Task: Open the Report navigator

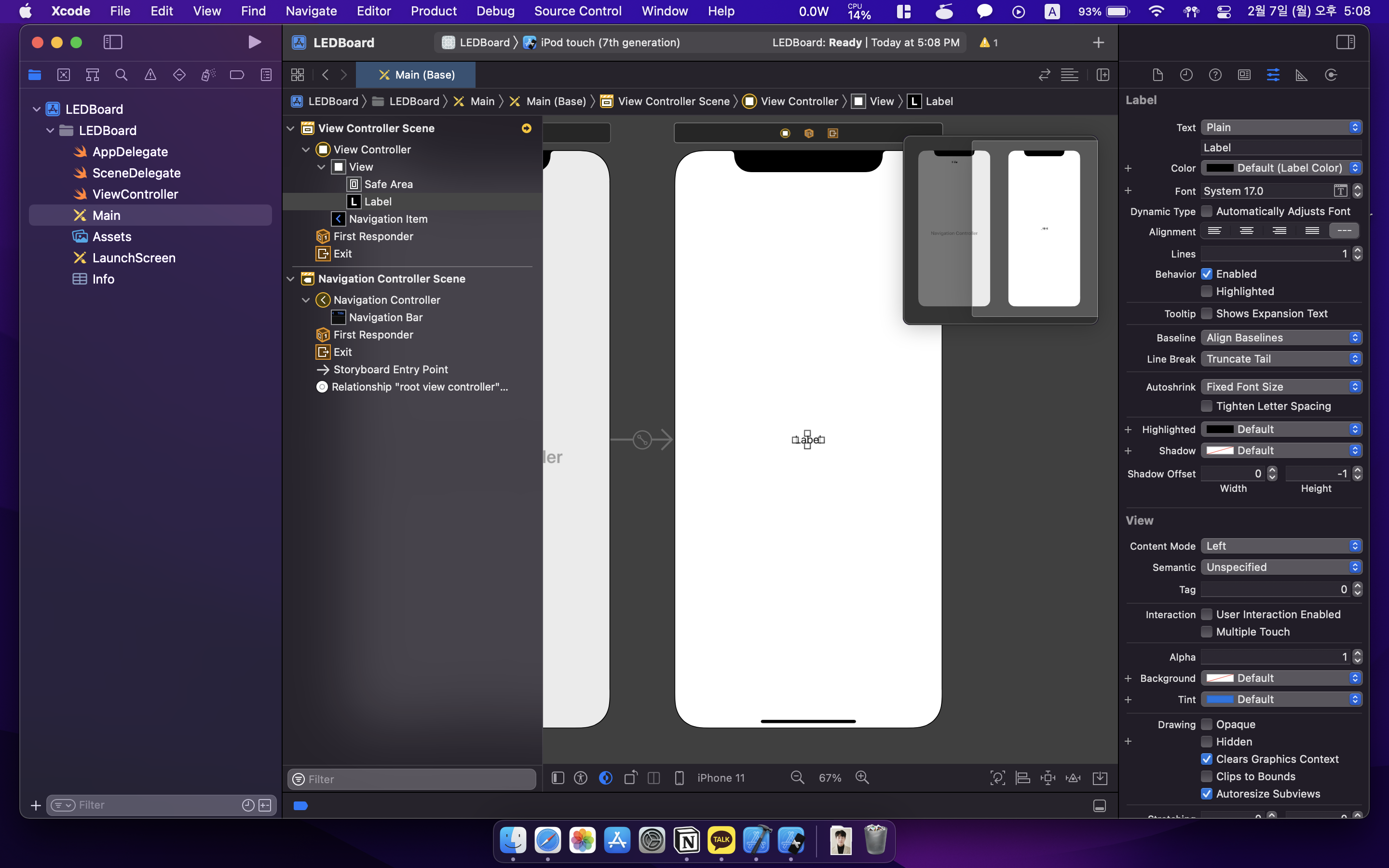Action: 266,75
